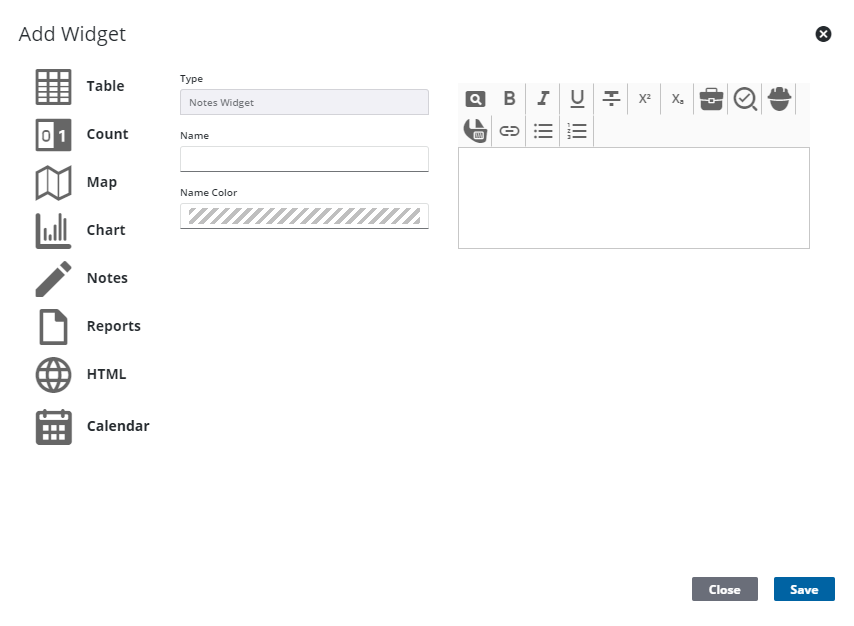Click the magnifier checkmark icon
Viewport: 854px width, 626px height.
pyautogui.click(x=745, y=98)
